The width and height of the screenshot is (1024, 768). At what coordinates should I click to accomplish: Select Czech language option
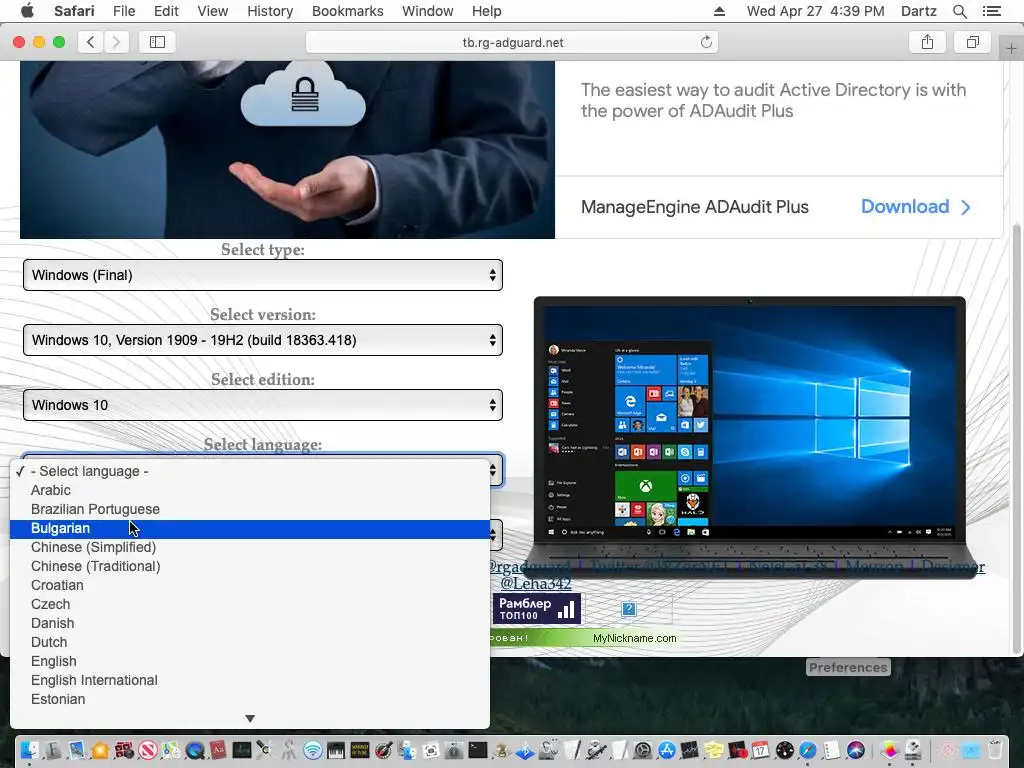point(249,604)
